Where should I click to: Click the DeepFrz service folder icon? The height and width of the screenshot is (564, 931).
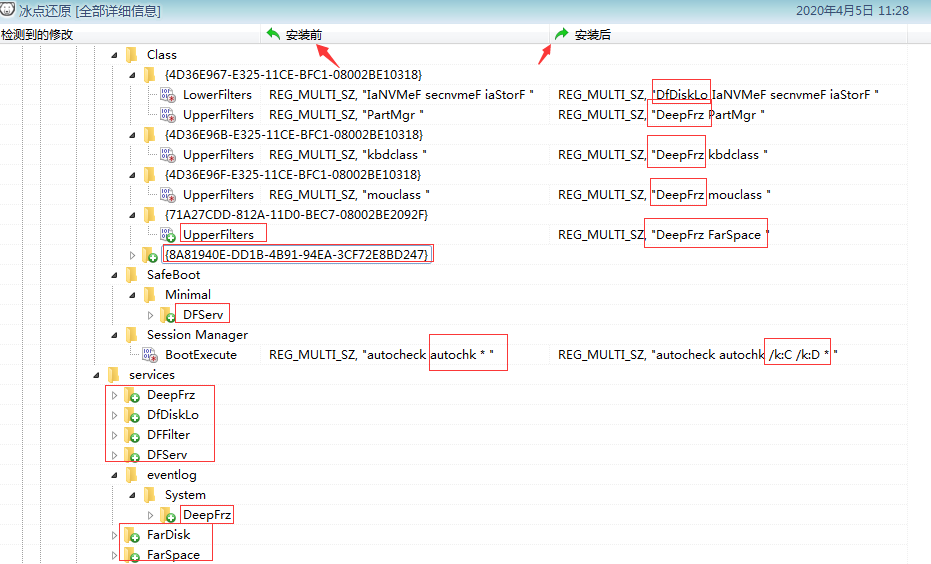[132, 395]
